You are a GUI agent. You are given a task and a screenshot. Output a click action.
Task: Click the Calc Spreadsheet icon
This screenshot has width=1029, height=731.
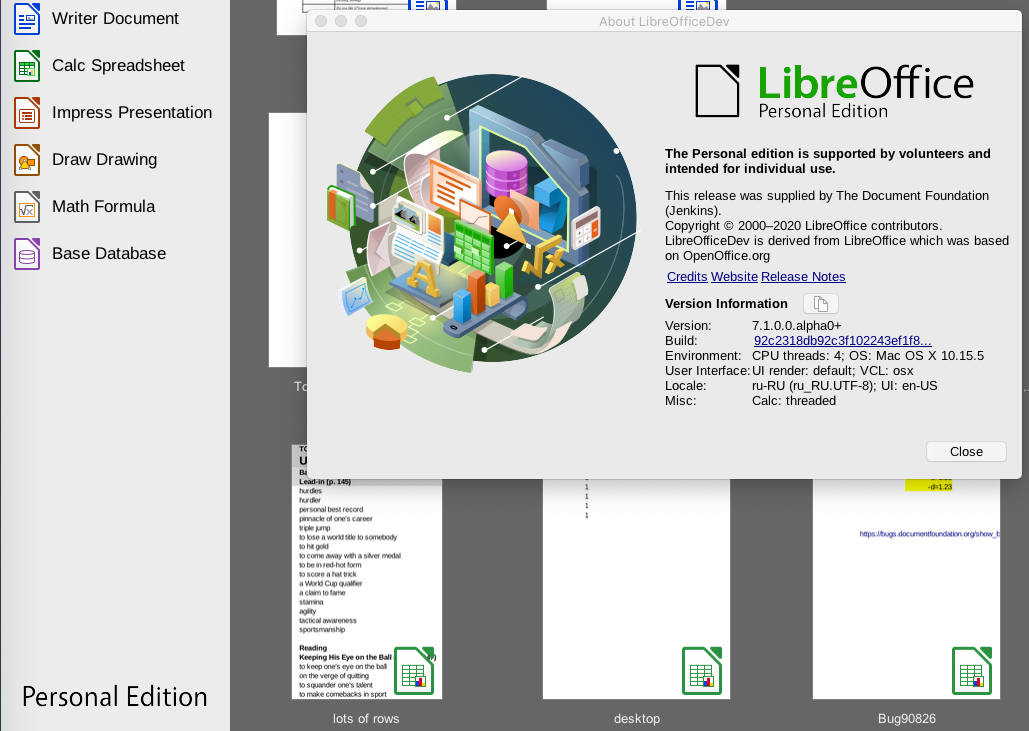[27, 66]
